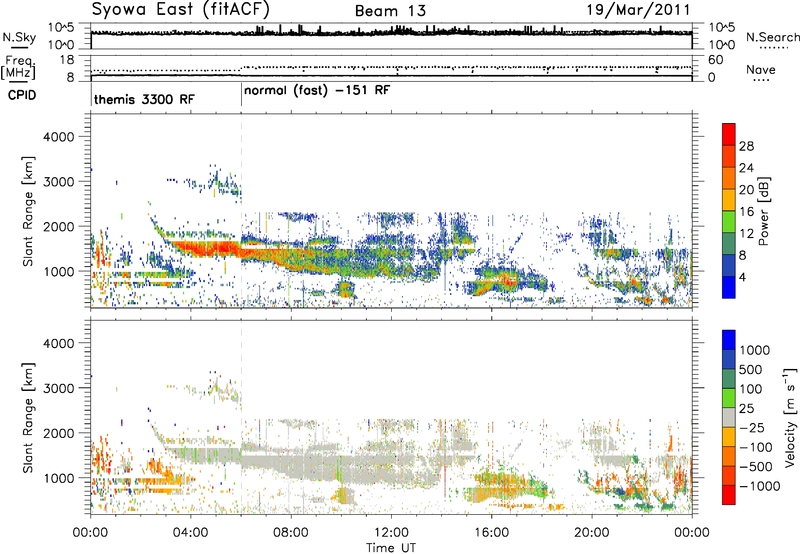
Task: Click the 'Freq. [MHz]' axis label
Action: coord(19,68)
